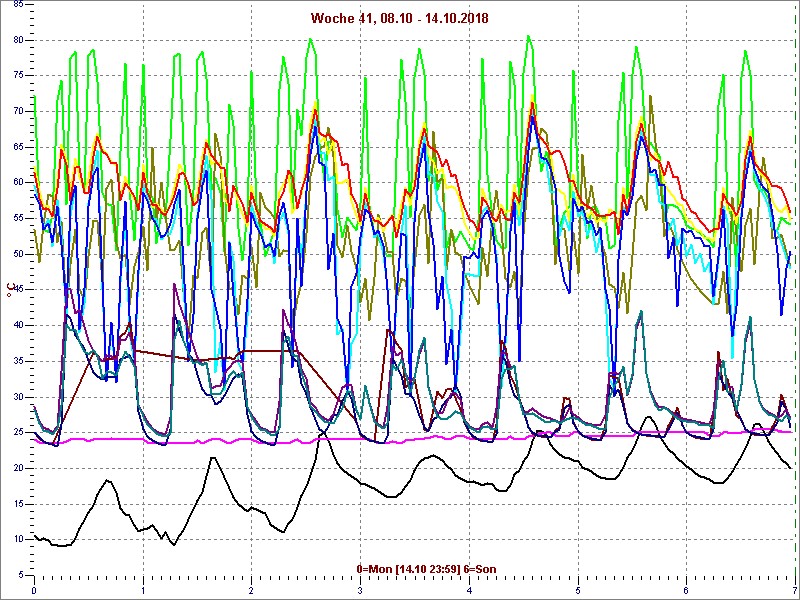Screen dimensions: 800x600
Task: Click the chart title "Woche 41, 08.10 - 14.10.2018"
Action: pos(399,19)
